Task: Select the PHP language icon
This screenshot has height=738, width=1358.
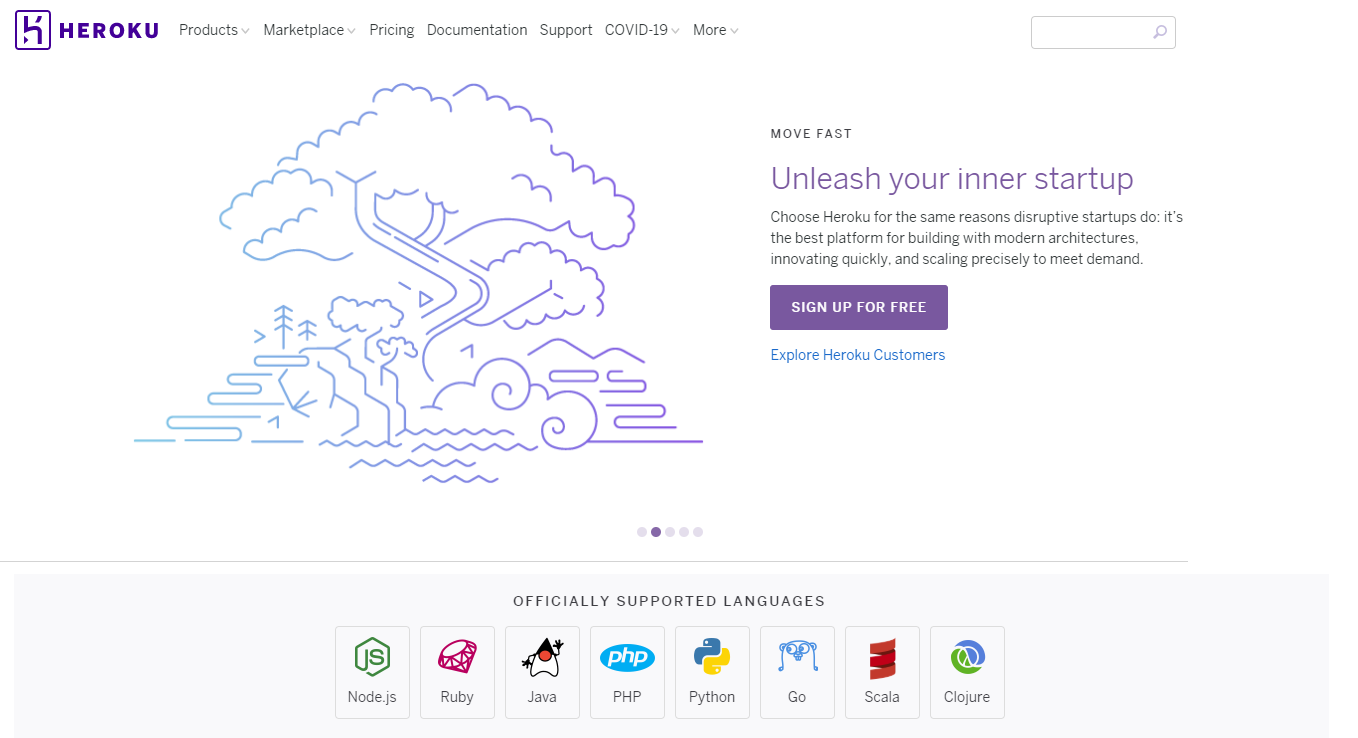Action: pos(627,657)
